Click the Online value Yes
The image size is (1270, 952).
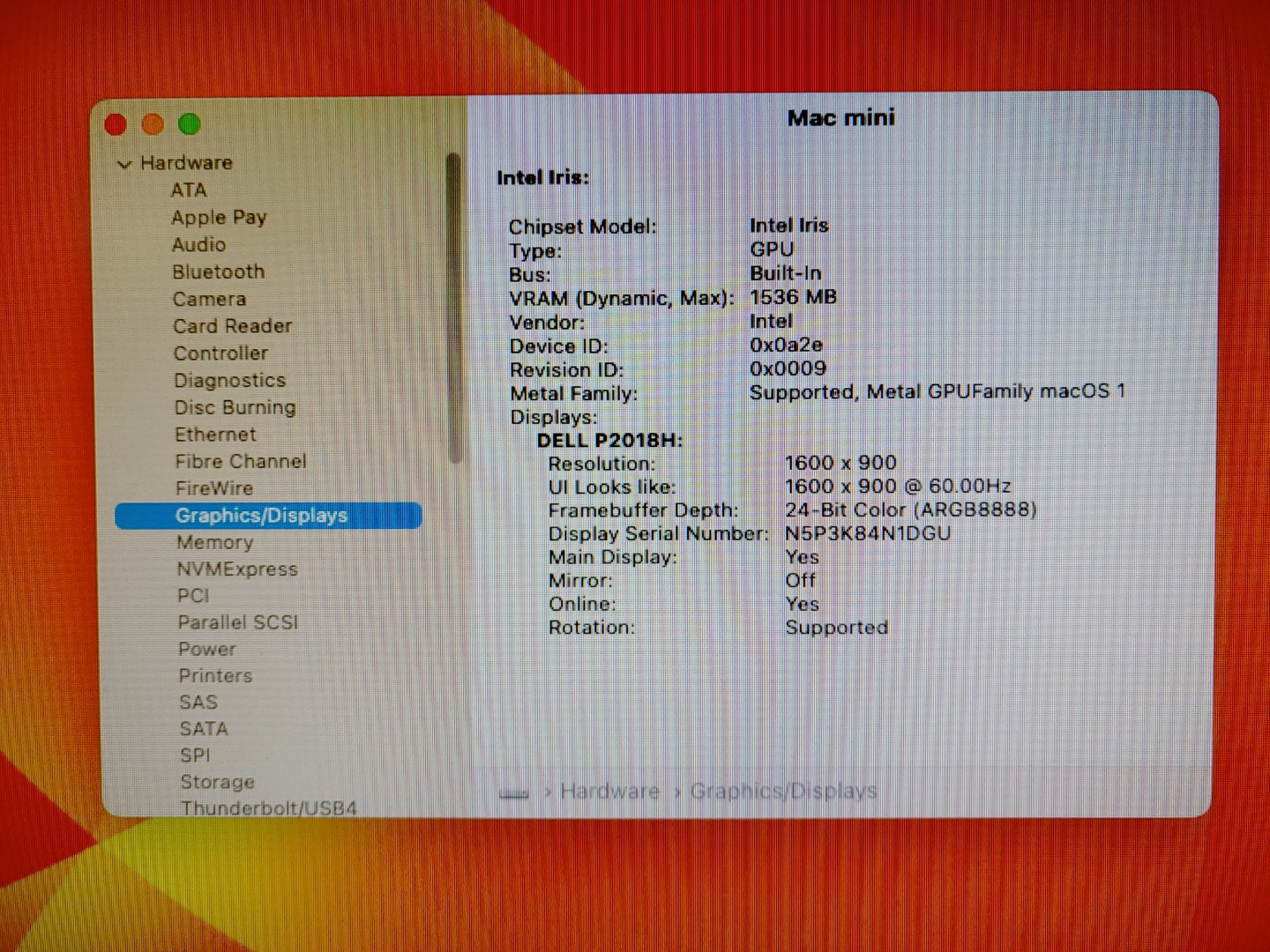pyautogui.click(x=803, y=604)
